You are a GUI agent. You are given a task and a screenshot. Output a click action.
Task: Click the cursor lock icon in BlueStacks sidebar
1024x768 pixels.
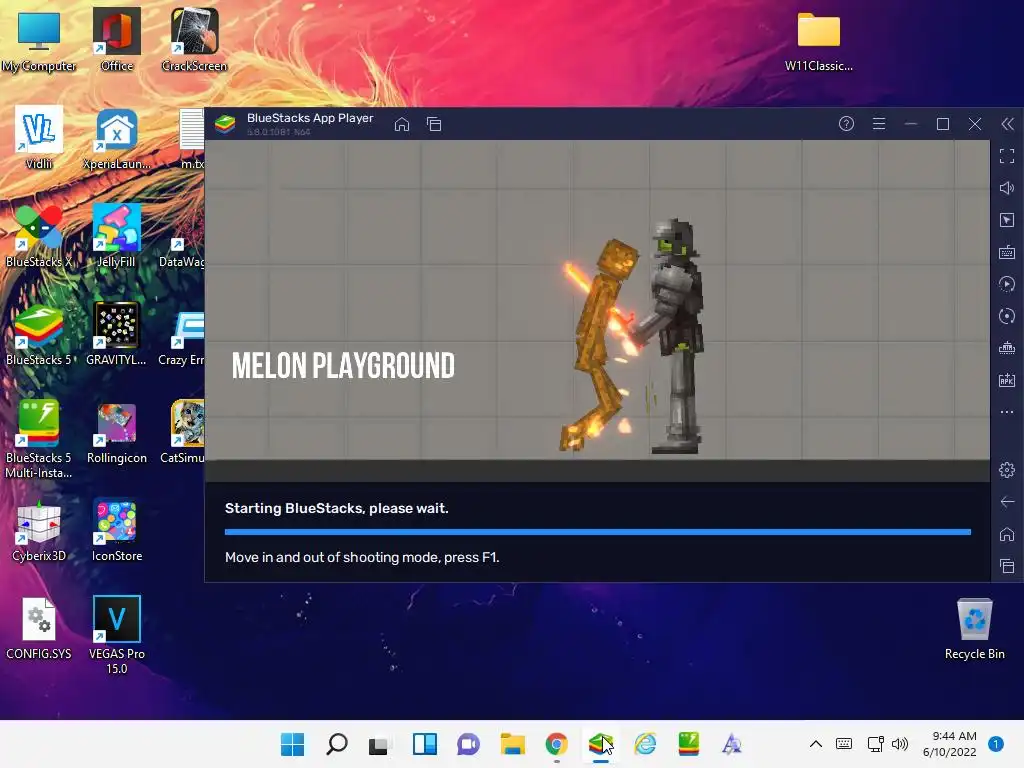coord(1007,220)
